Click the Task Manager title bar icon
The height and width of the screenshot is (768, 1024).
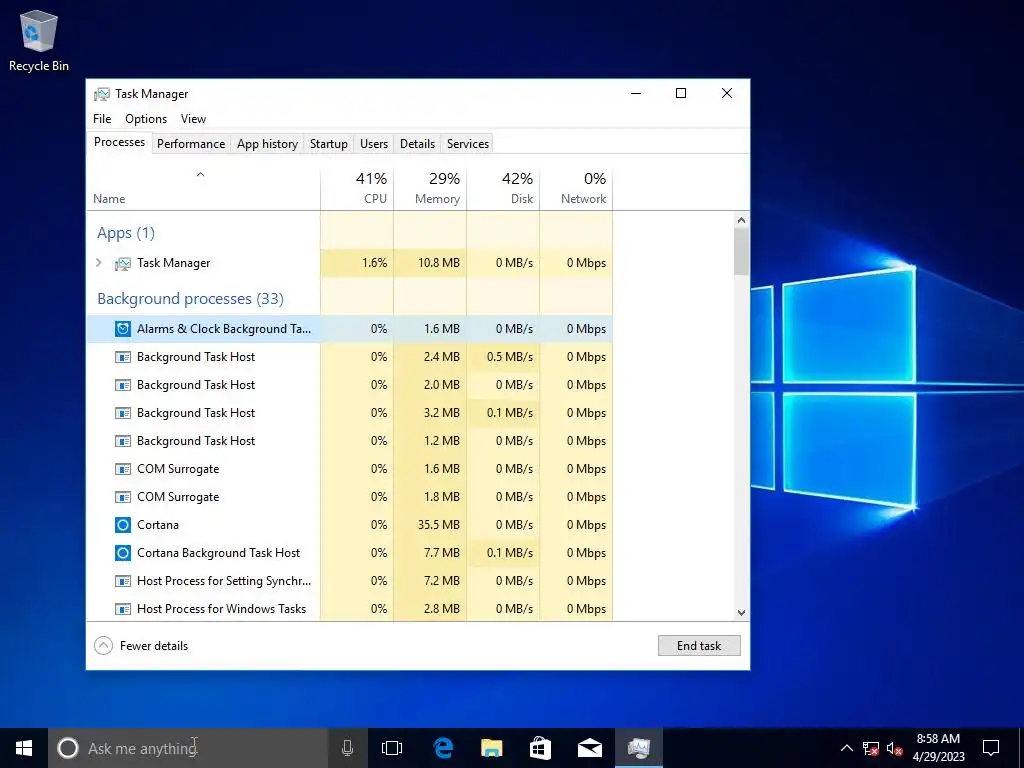102,94
